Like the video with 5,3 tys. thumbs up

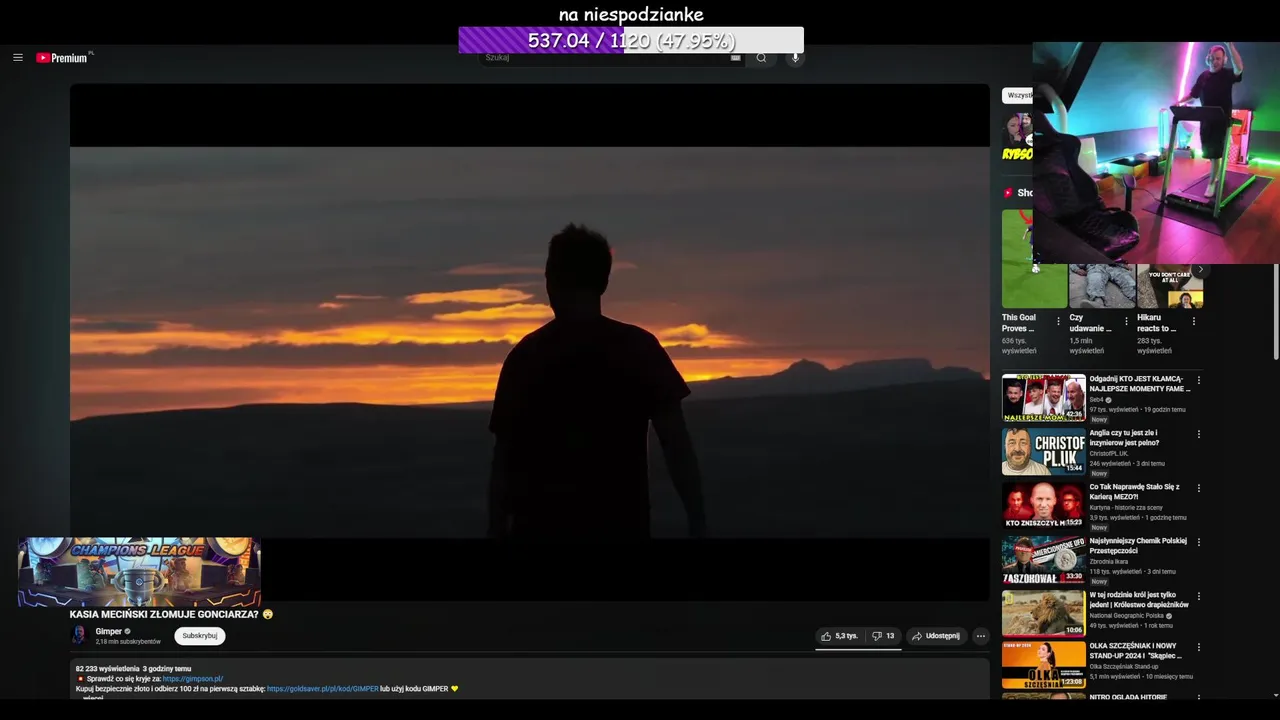839,636
